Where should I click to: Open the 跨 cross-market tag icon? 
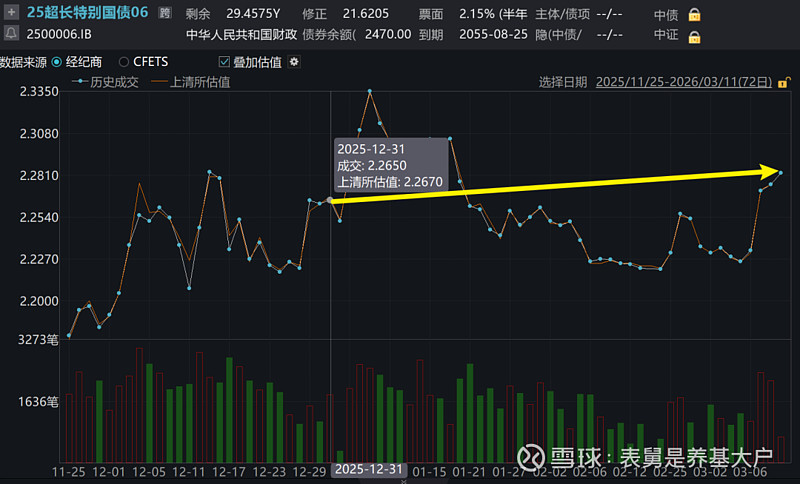pos(164,13)
